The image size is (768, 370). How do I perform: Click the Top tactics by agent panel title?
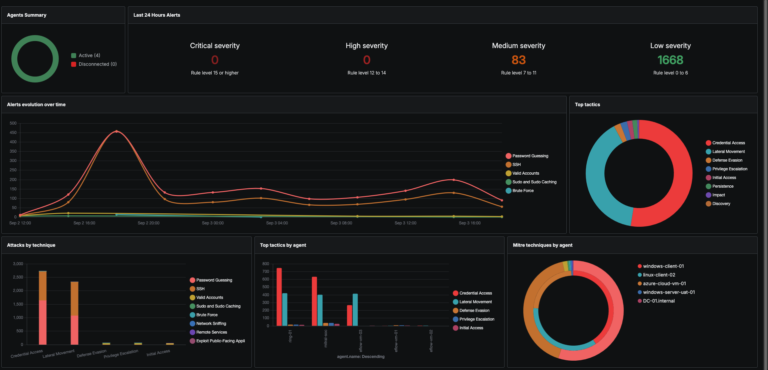(284, 245)
